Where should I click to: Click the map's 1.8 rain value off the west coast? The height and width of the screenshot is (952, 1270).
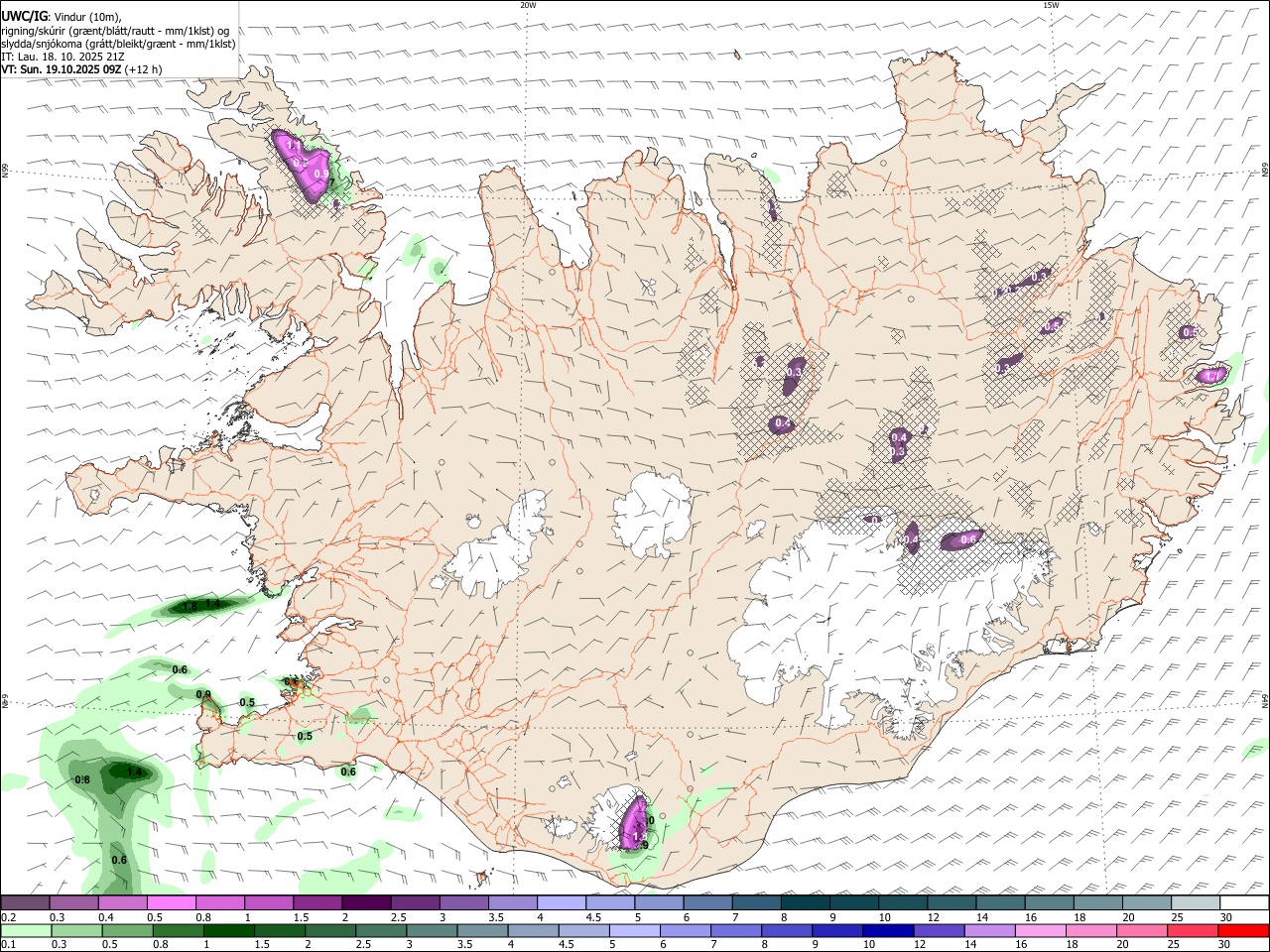(x=190, y=605)
